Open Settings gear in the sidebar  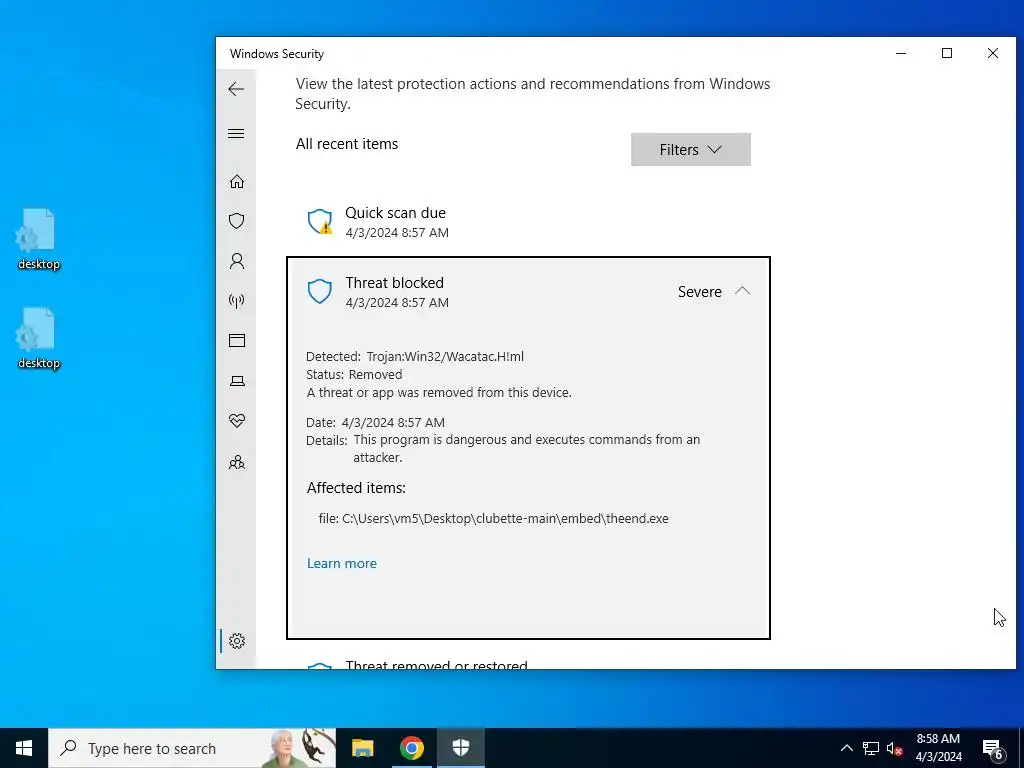pos(236,641)
